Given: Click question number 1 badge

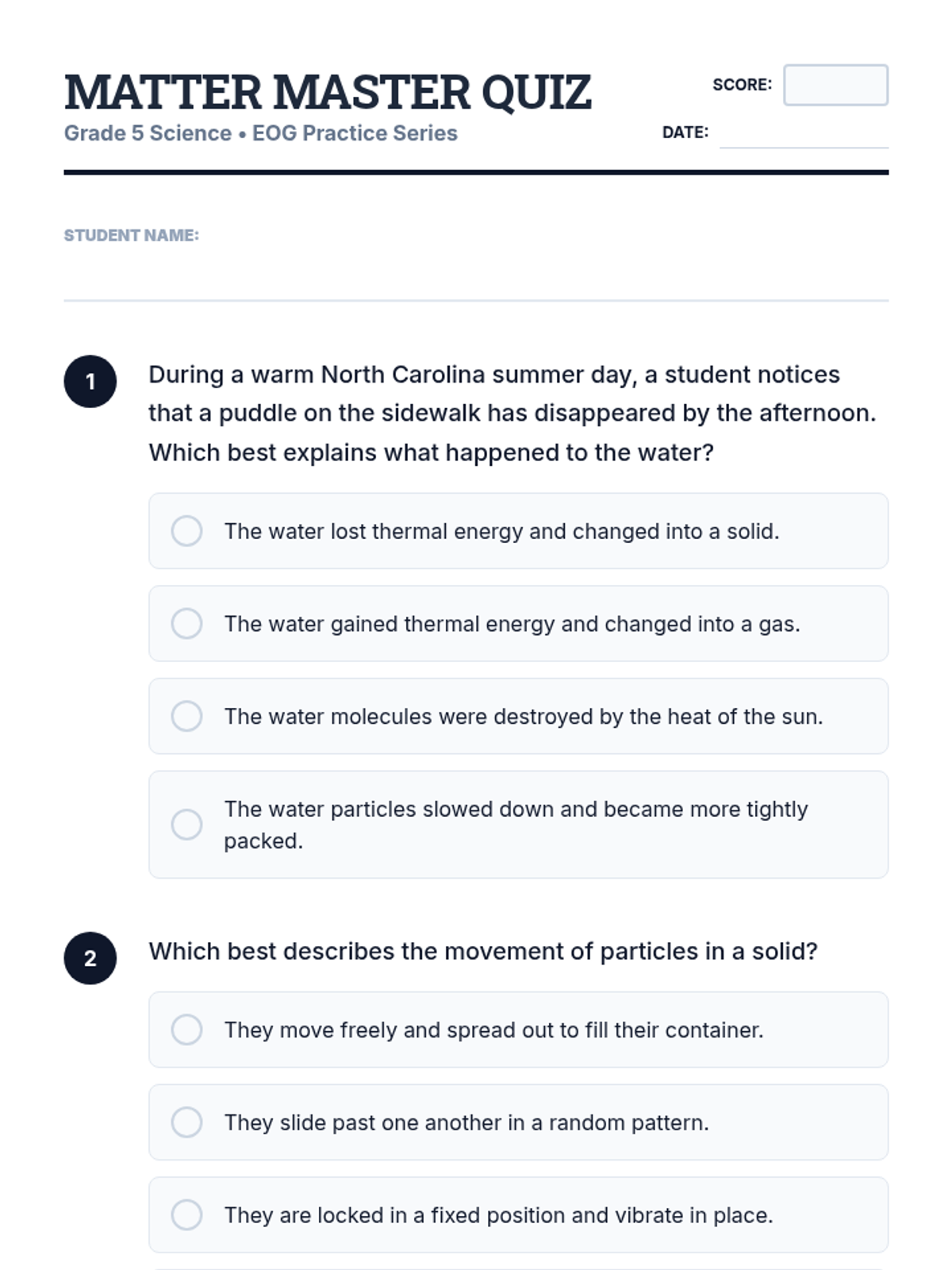Looking at the screenshot, I should (90, 382).
